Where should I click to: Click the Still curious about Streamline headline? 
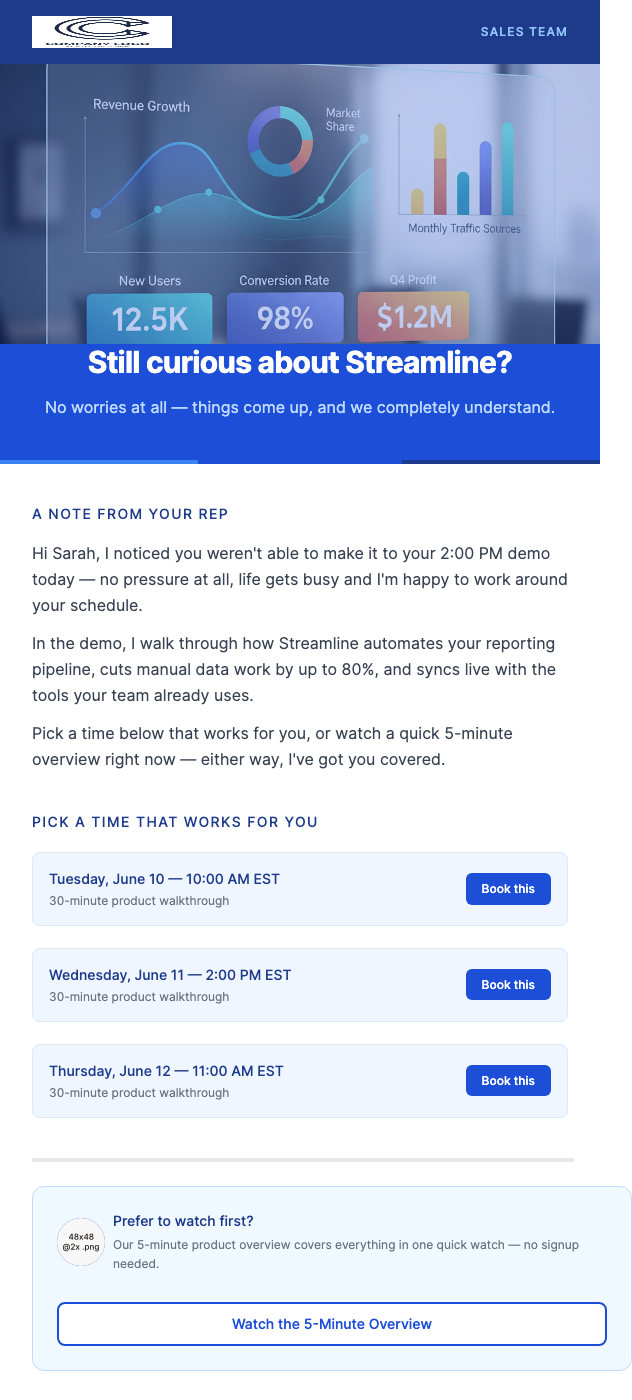[x=300, y=363]
